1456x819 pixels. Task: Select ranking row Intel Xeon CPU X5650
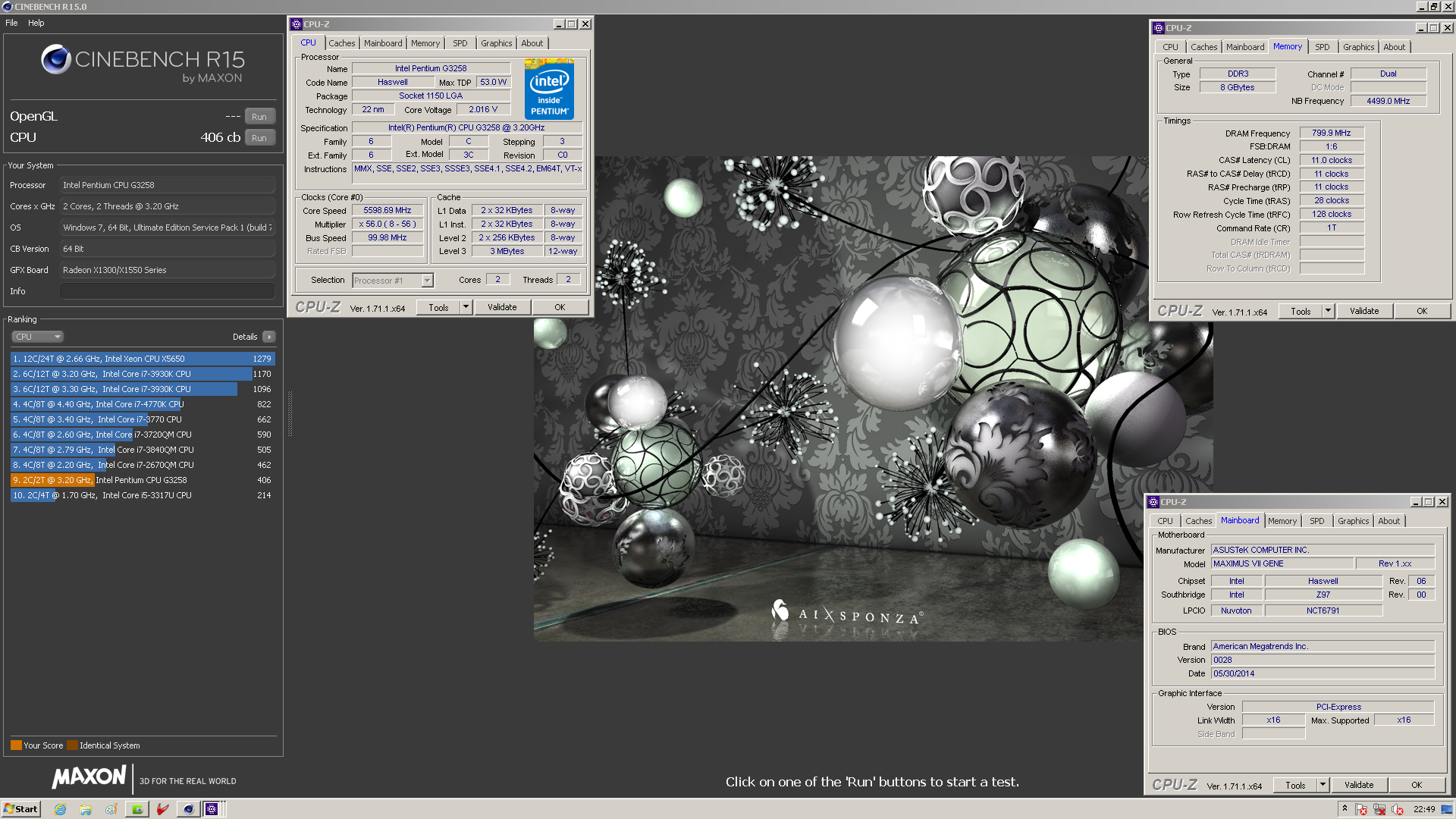pyautogui.click(x=143, y=359)
